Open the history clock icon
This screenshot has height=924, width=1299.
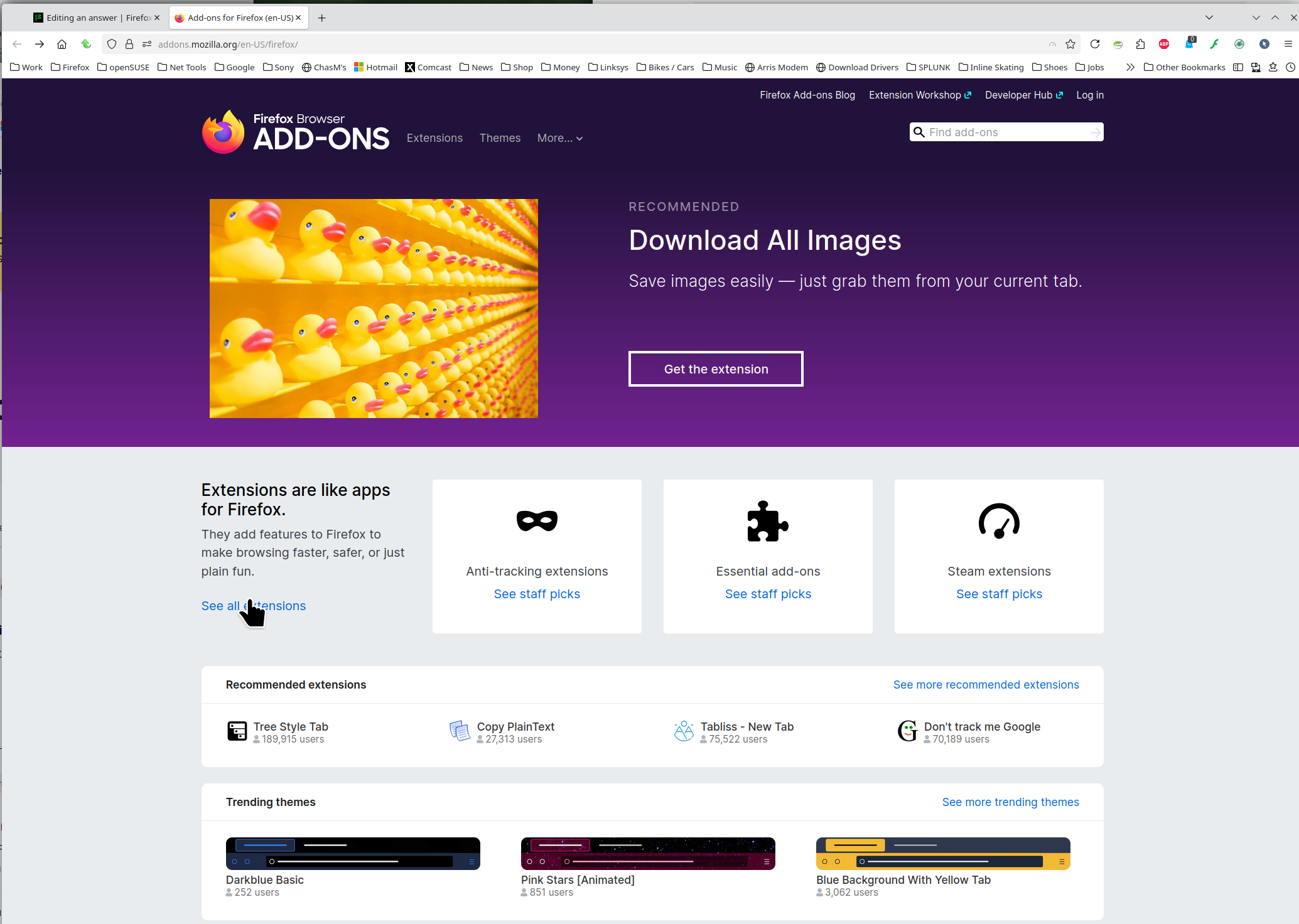(x=1291, y=67)
